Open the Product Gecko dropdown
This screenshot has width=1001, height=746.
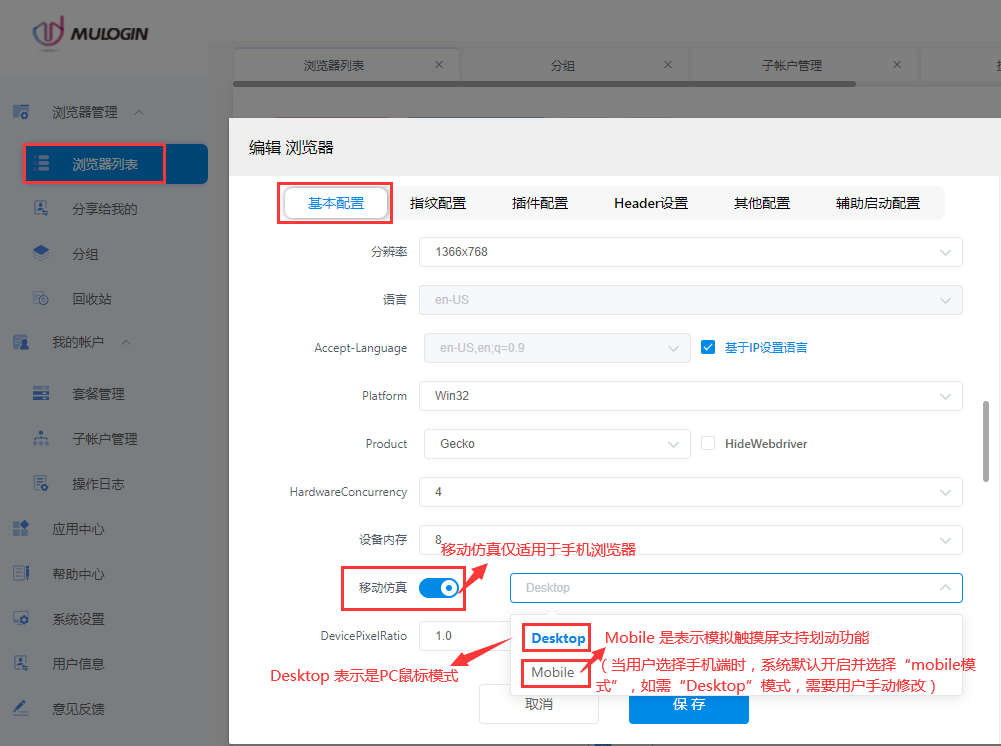[x=557, y=444]
